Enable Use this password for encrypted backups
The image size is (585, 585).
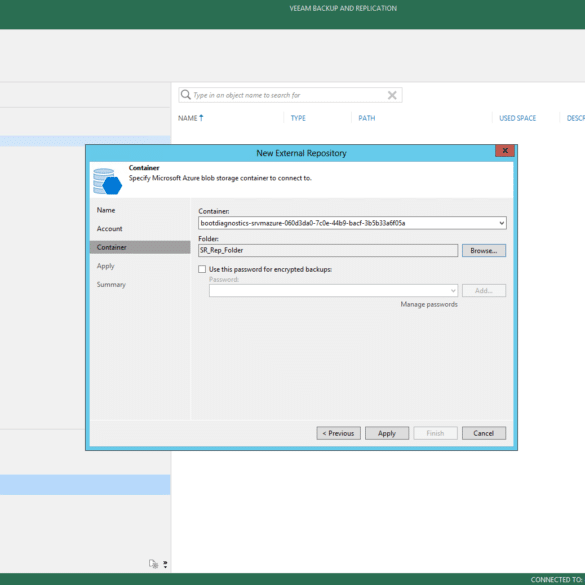[202, 269]
